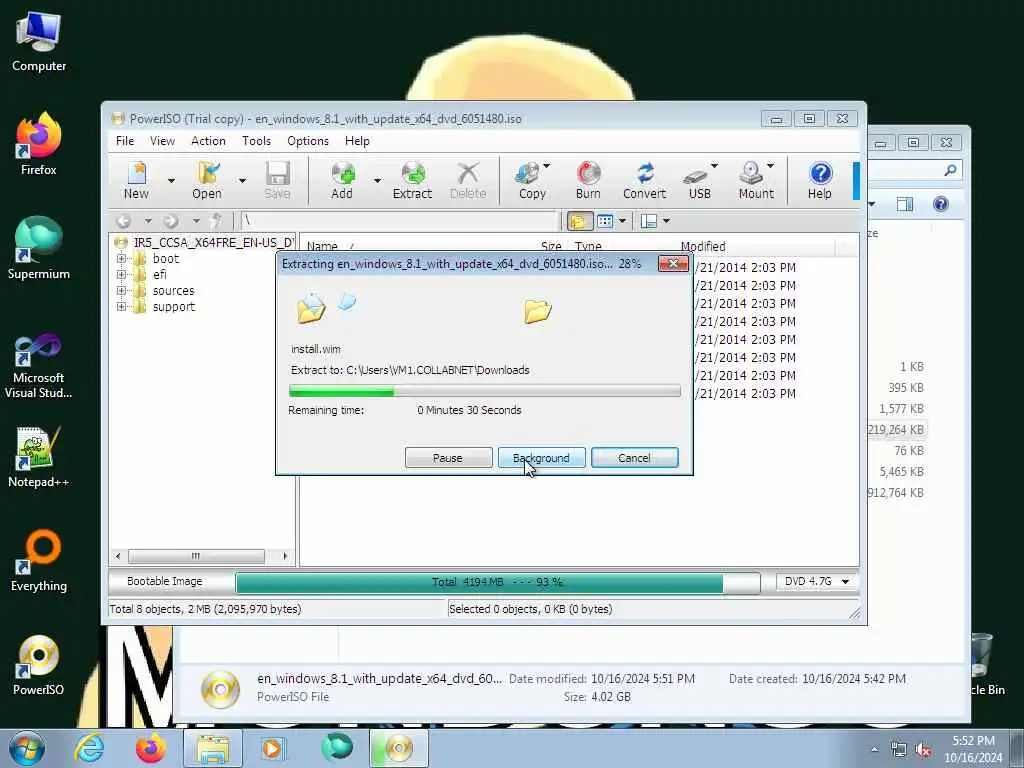Expand the boot folder tree node
1024x768 pixels.
[121, 259]
